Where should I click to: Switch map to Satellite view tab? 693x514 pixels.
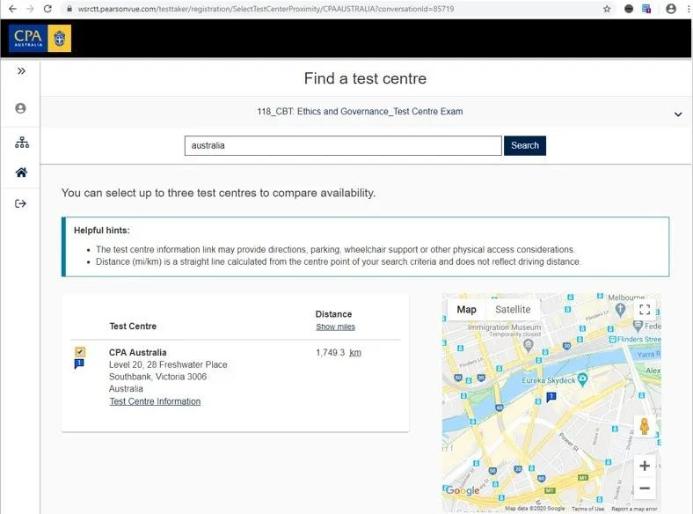513,309
